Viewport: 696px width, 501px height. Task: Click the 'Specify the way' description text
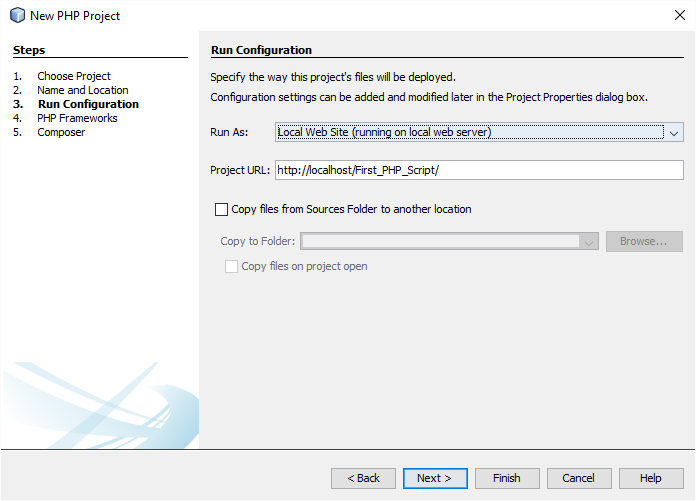333,77
